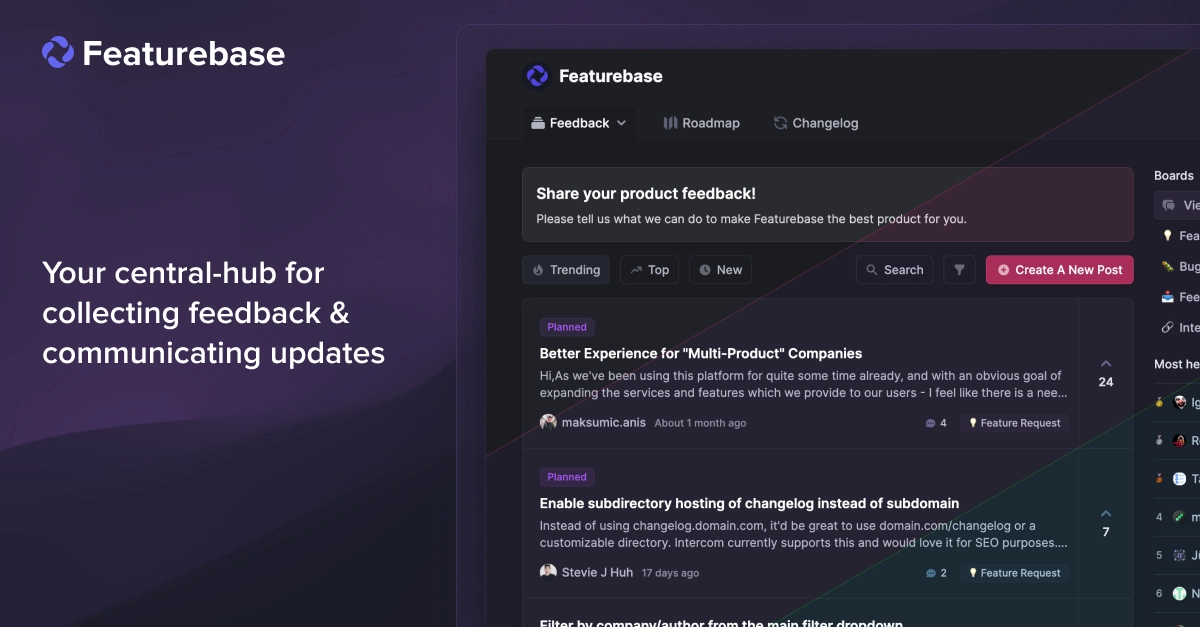Click the filter funnel icon

[x=959, y=270]
